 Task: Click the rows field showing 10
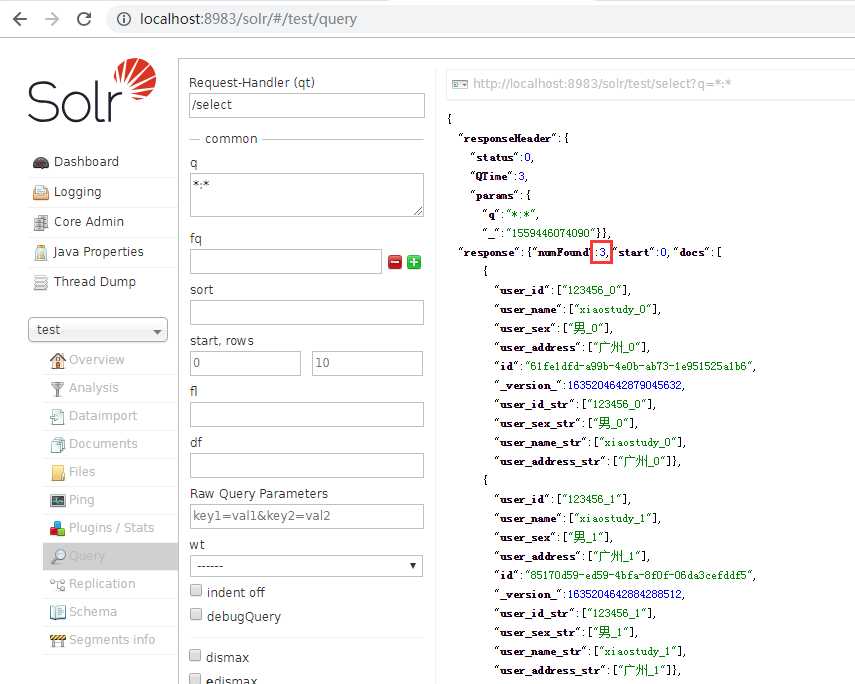[367, 363]
